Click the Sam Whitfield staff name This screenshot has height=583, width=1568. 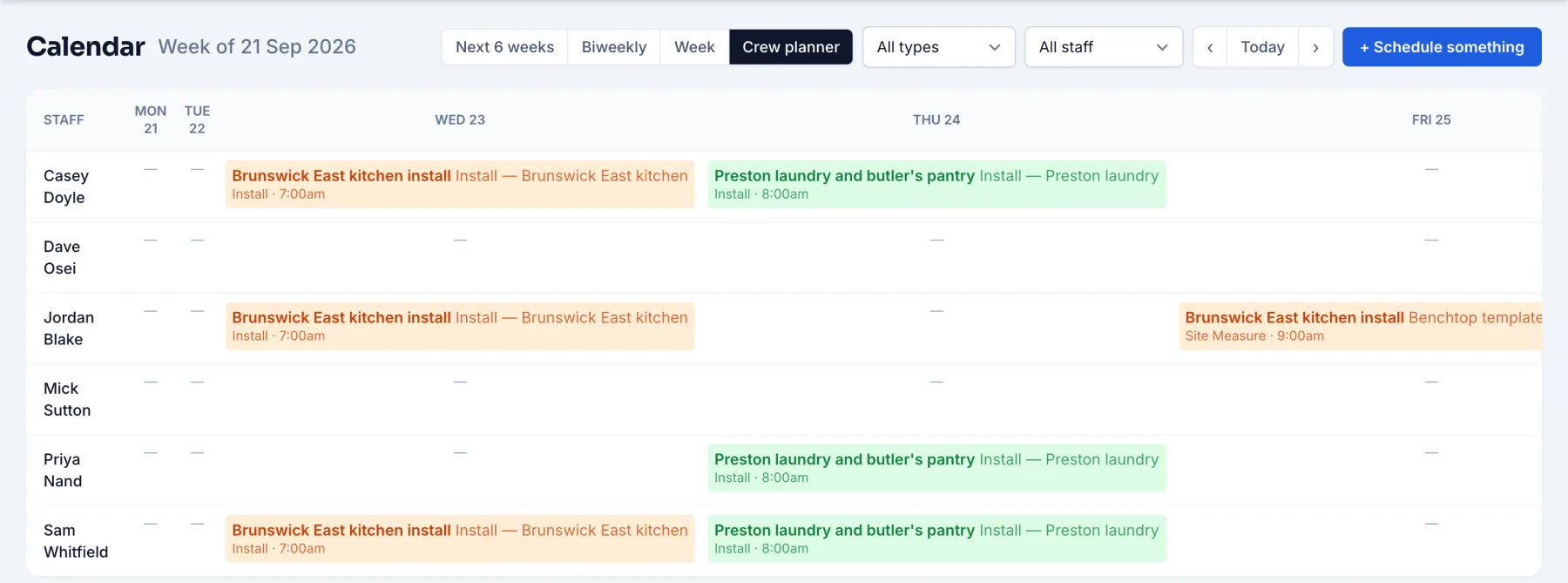click(x=76, y=541)
